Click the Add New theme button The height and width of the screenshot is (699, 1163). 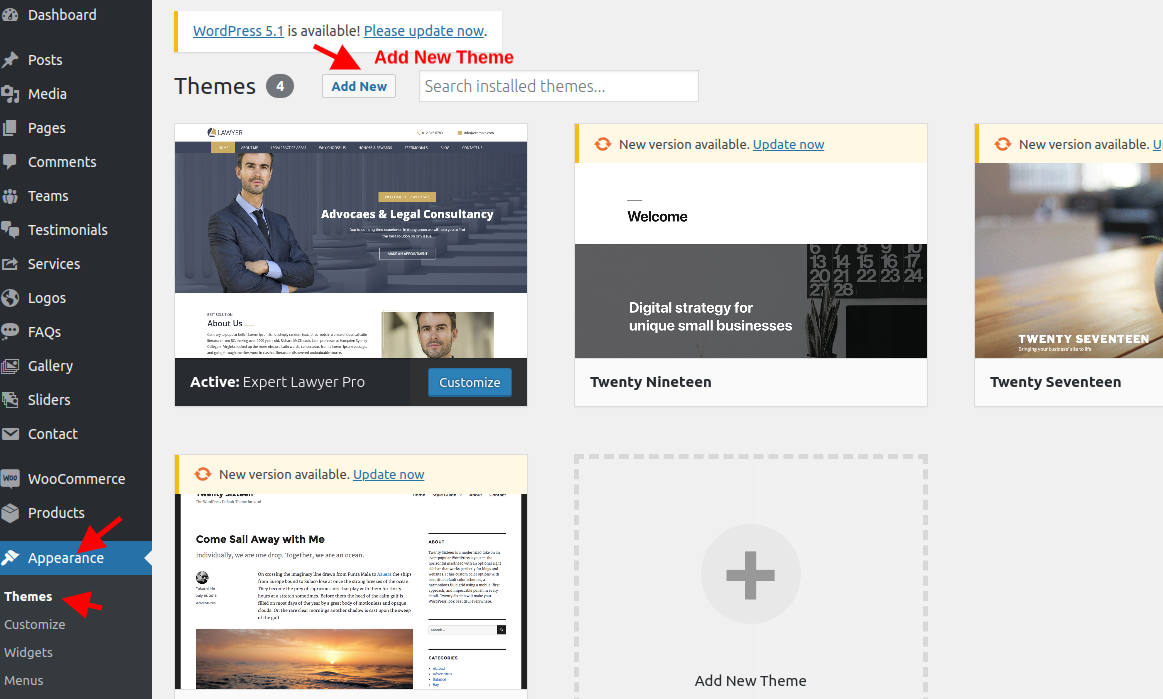tap(359, 86)
